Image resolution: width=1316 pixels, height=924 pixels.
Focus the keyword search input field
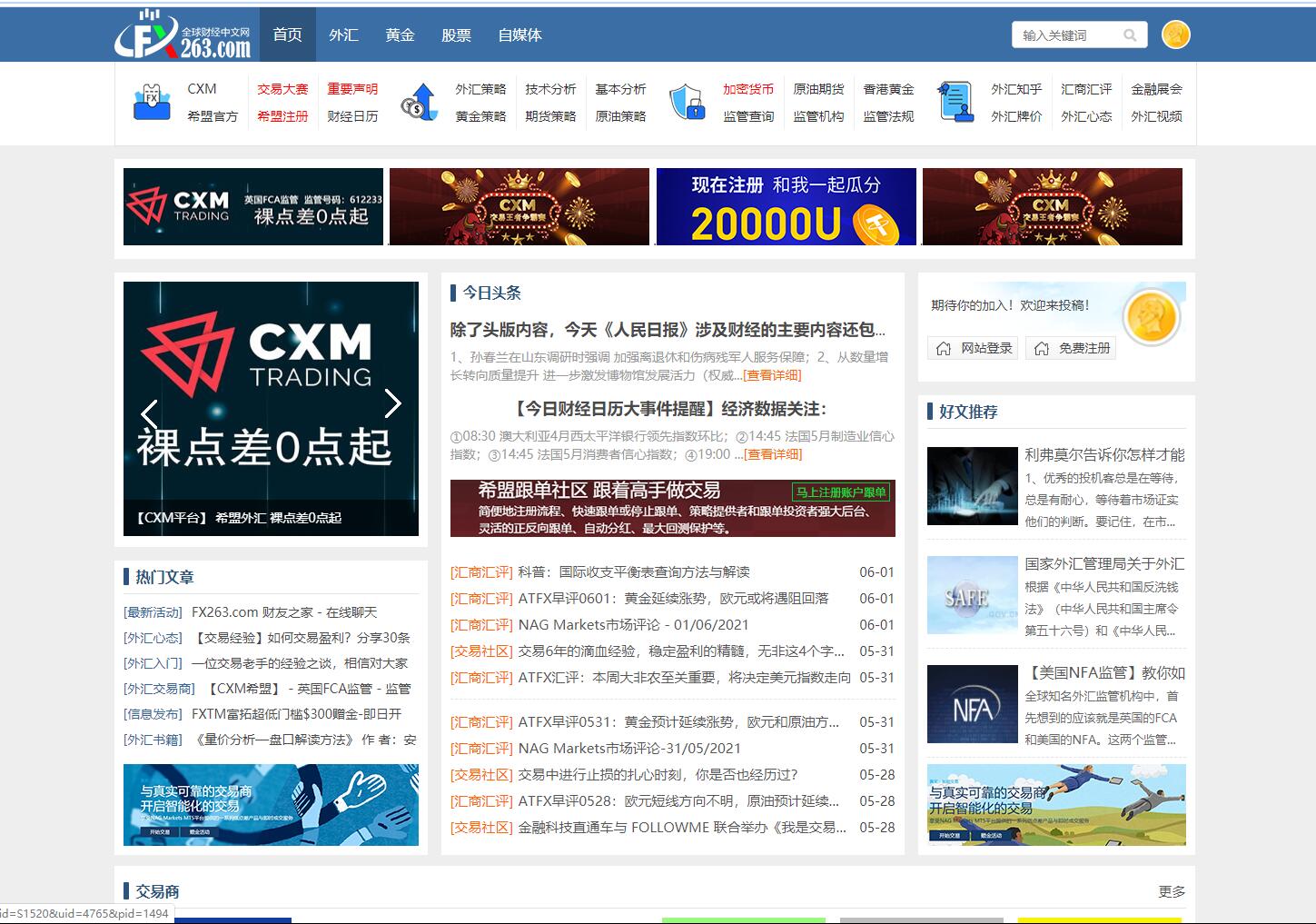(1064, 35)
